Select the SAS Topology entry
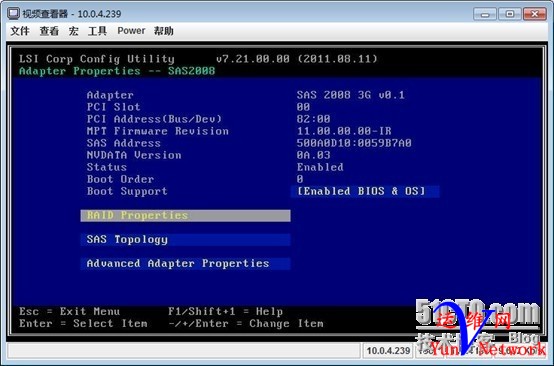This screenshot has height=366, width=554. 185,240
